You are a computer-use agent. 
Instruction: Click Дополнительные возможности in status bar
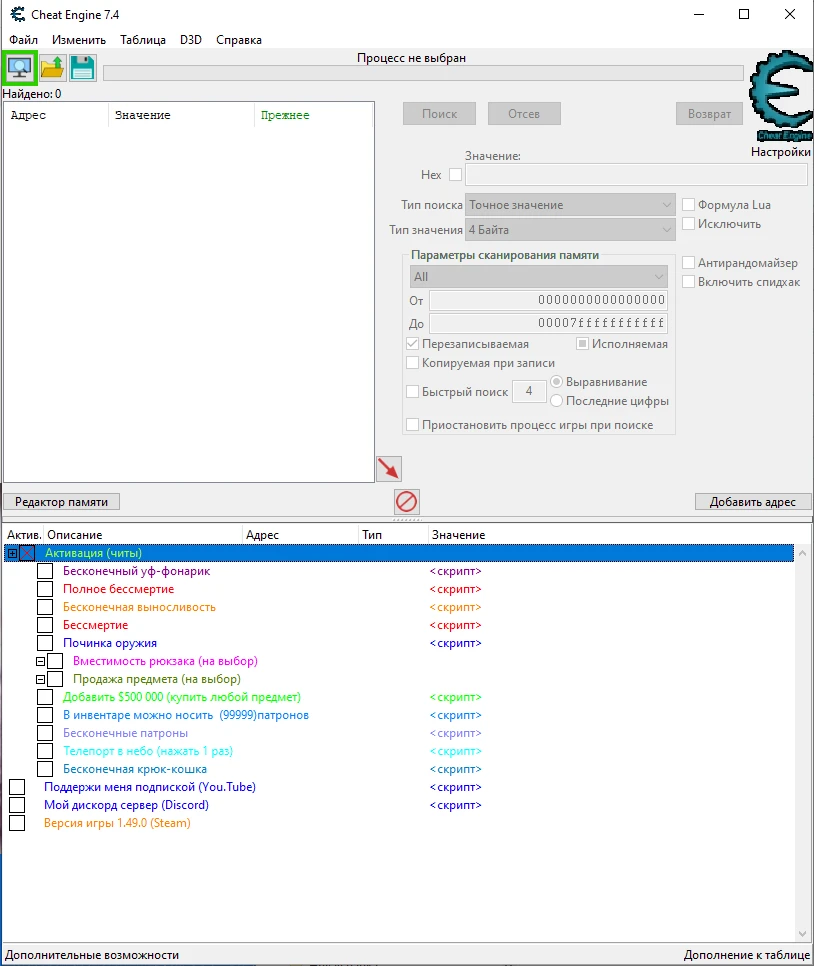(92, 955)
